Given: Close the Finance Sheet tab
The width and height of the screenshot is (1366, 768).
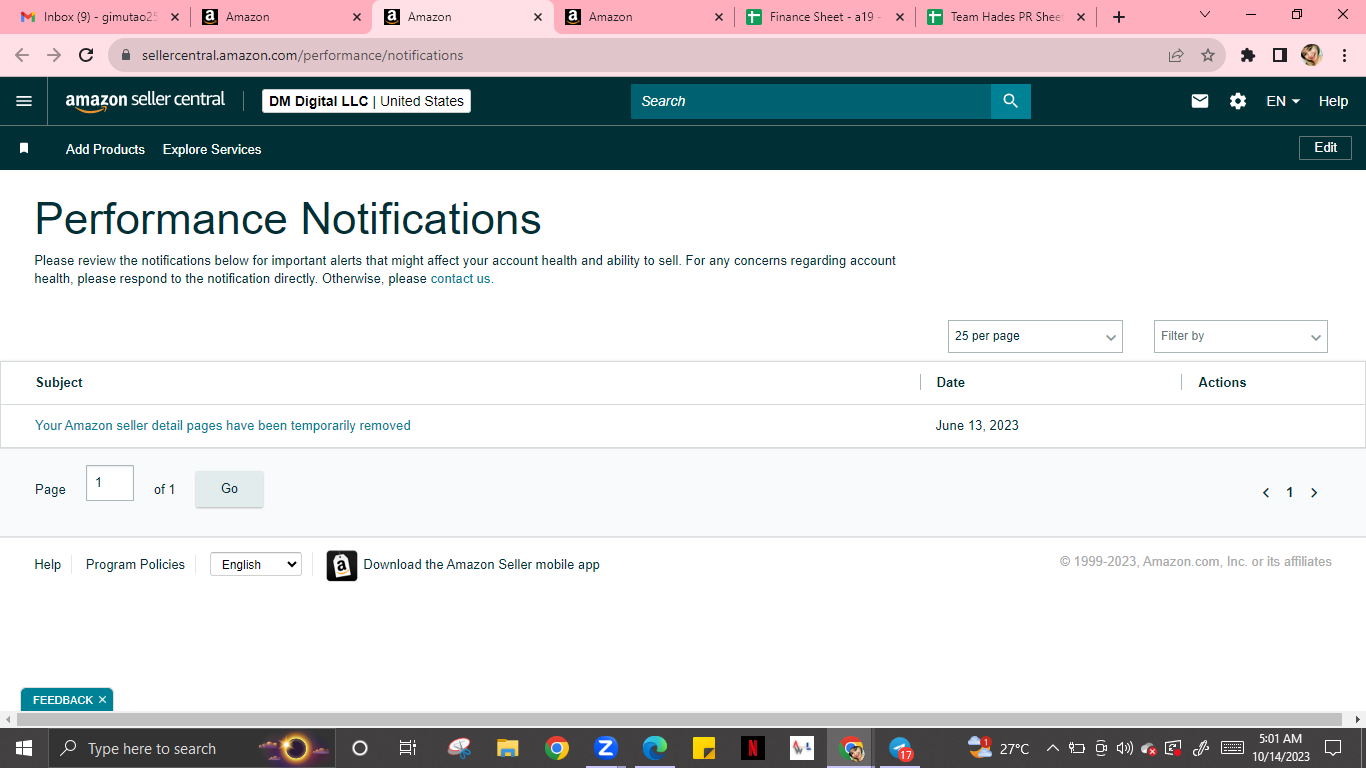Looking at the screenshot, I should (x=899, y=17).
